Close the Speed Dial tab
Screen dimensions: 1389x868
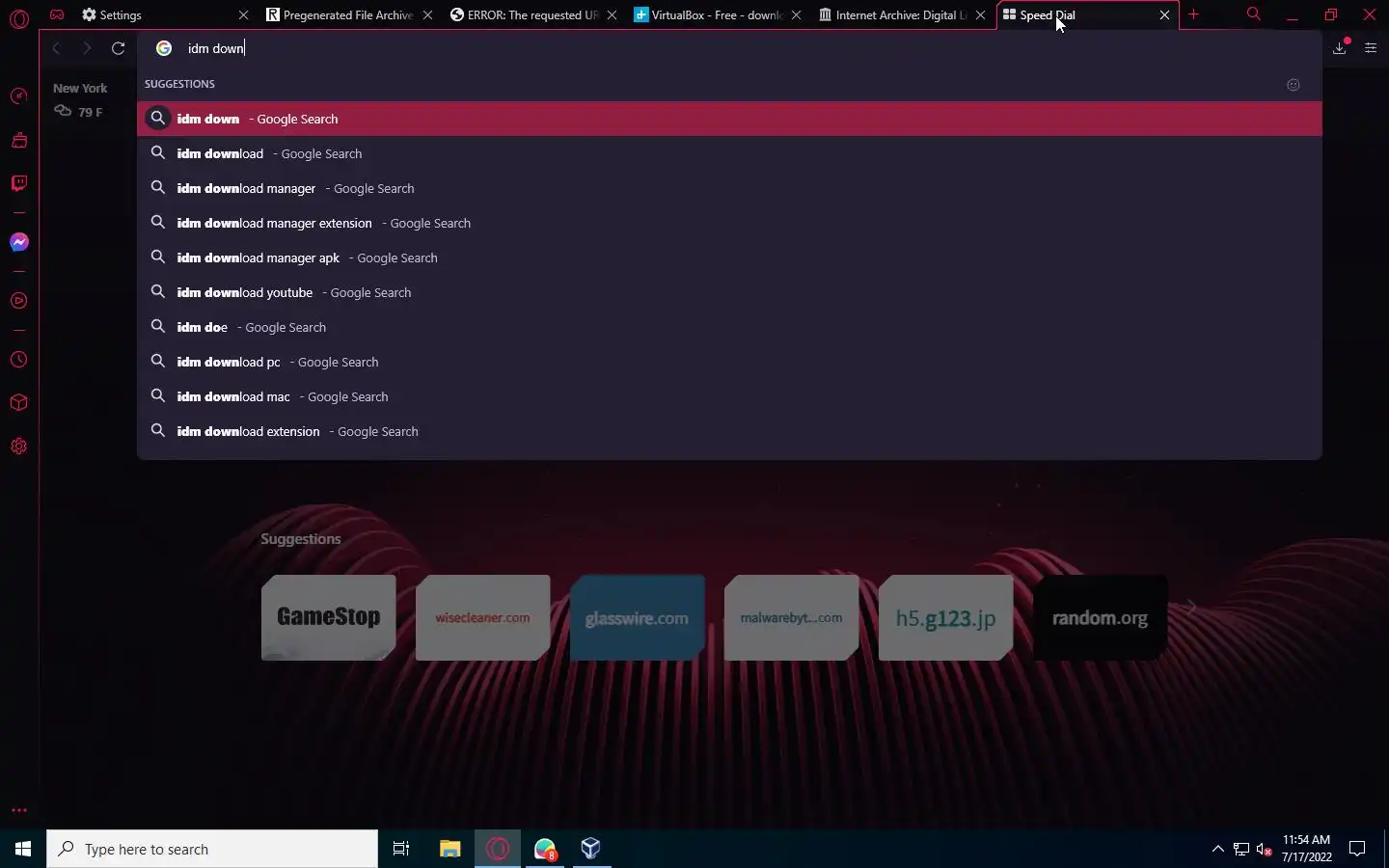(x=1164, y=14)
